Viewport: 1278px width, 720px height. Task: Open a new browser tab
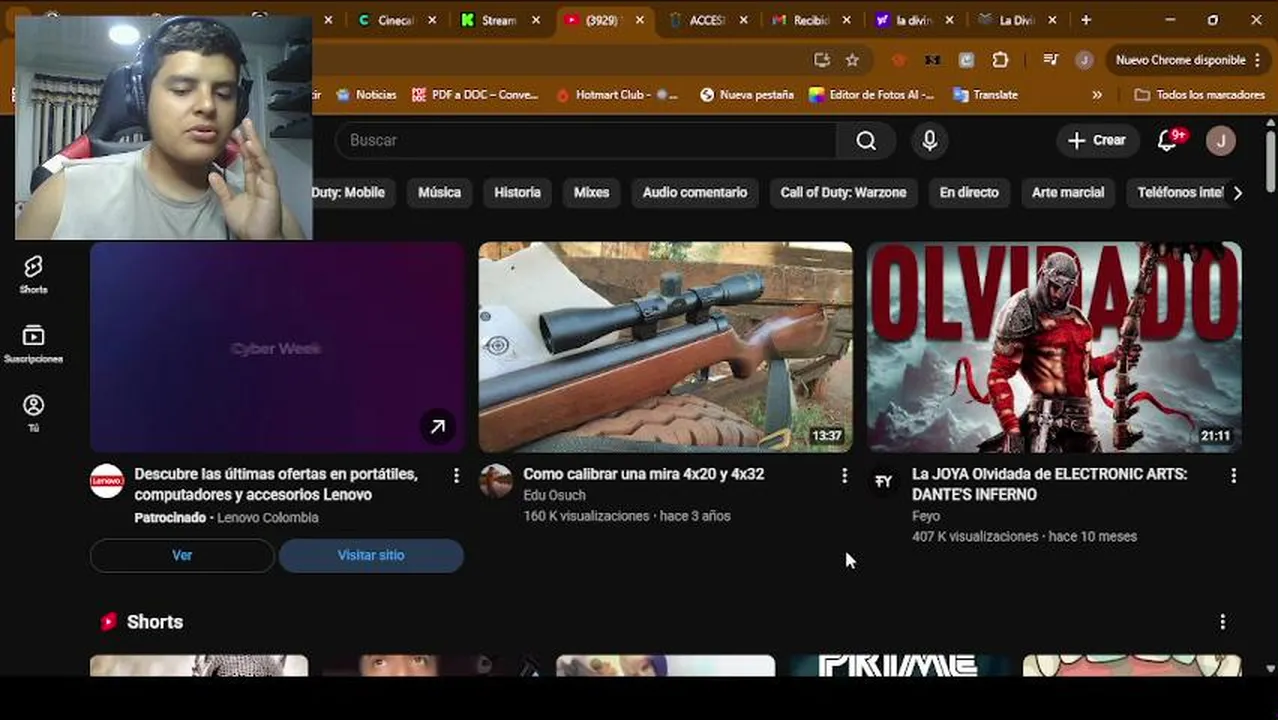(x=1086, y=20)
